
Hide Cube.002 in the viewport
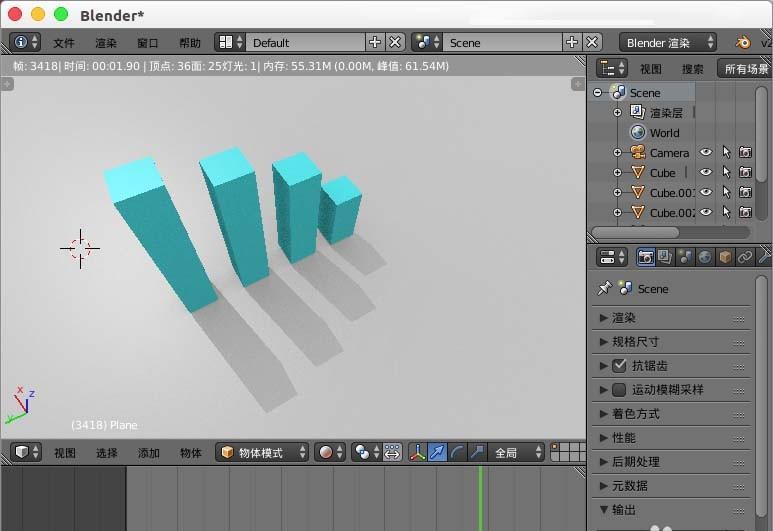tap(706, 212)
